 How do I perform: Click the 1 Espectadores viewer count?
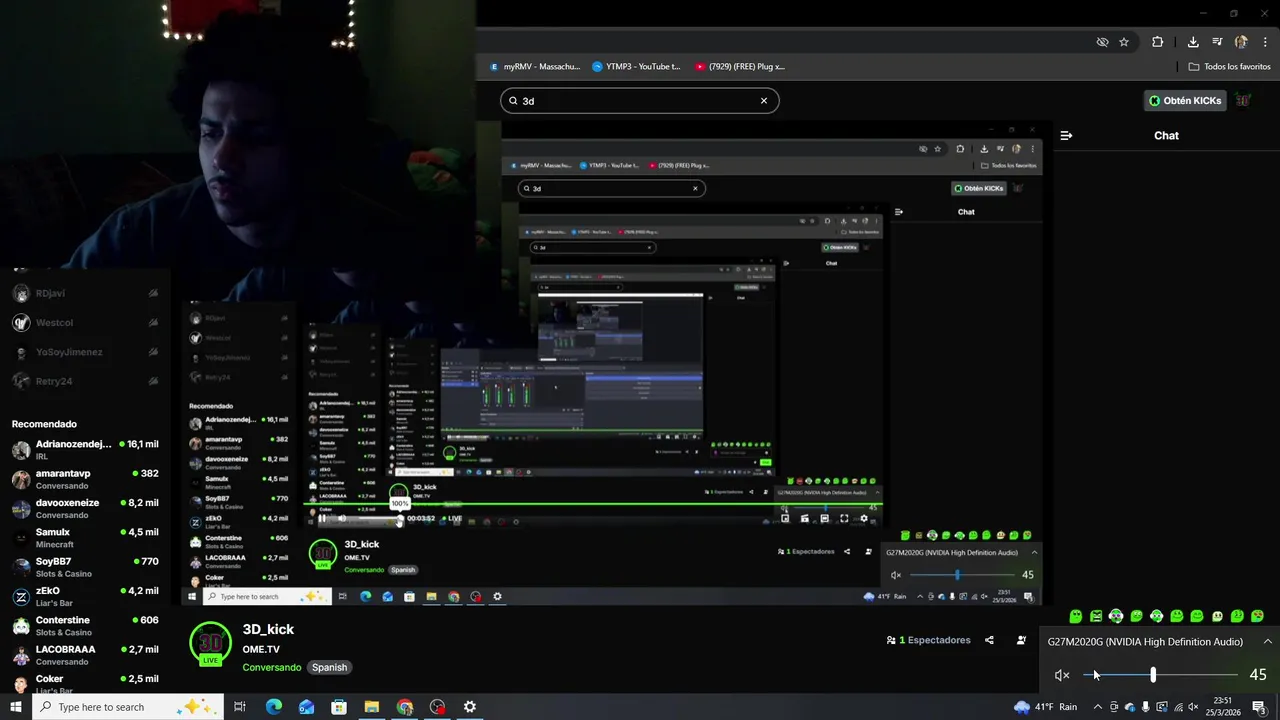pyautogui.click(x=928, y=640)
